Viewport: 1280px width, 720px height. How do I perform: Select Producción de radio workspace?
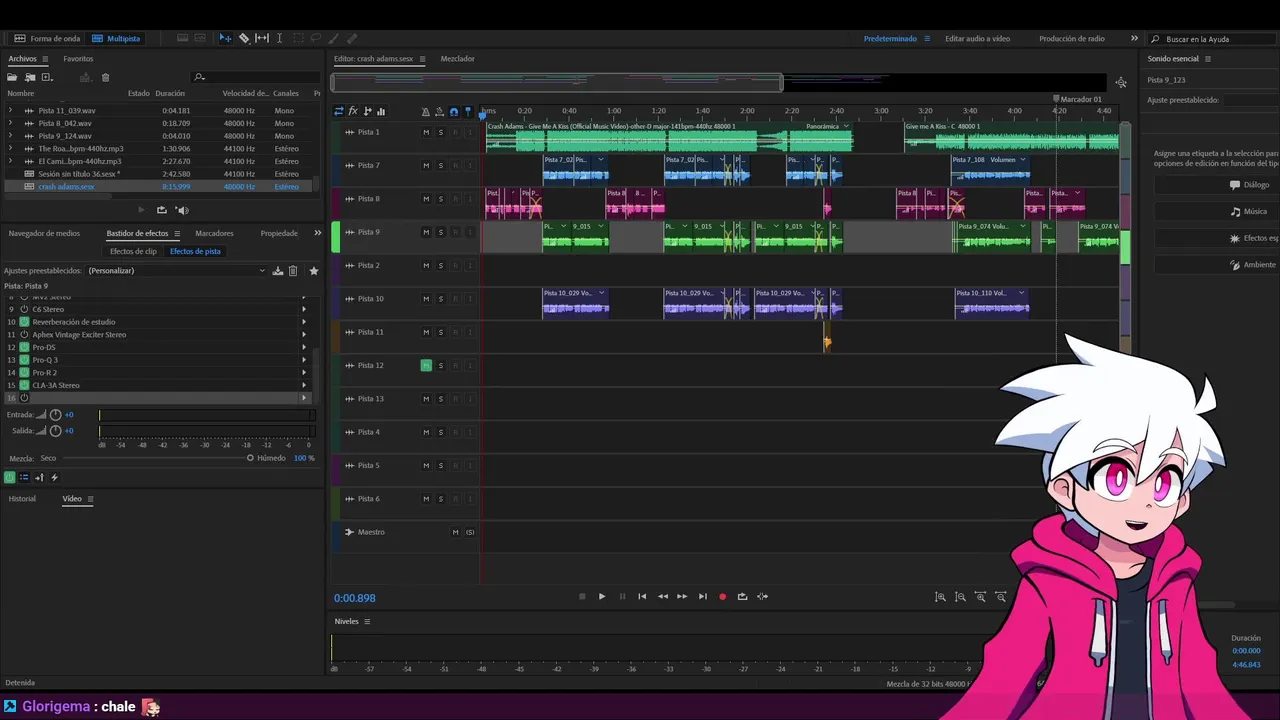[x=1072, y=38]
